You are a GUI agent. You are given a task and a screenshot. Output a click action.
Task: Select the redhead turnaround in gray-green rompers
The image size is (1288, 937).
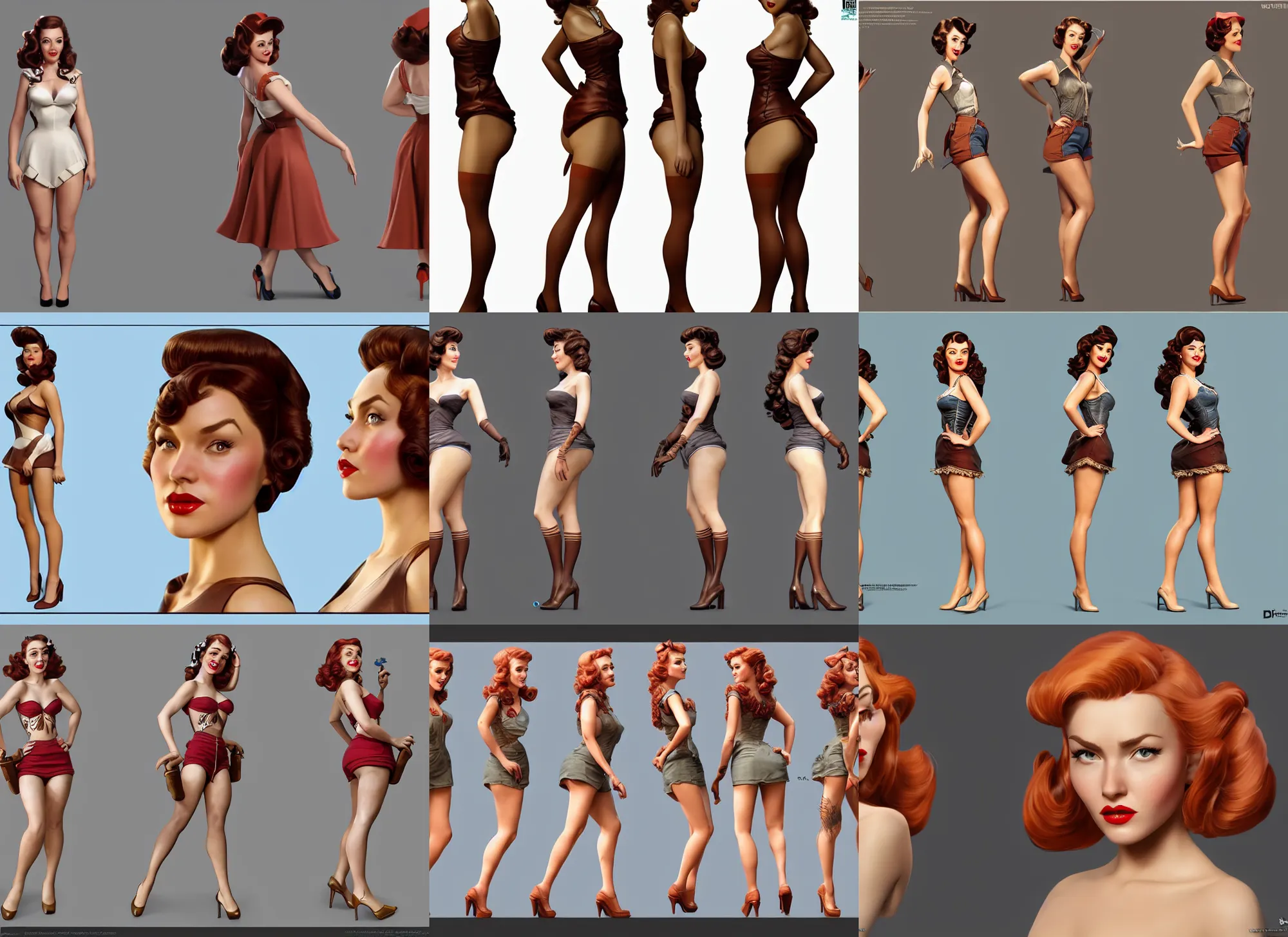tap(644, 781)
